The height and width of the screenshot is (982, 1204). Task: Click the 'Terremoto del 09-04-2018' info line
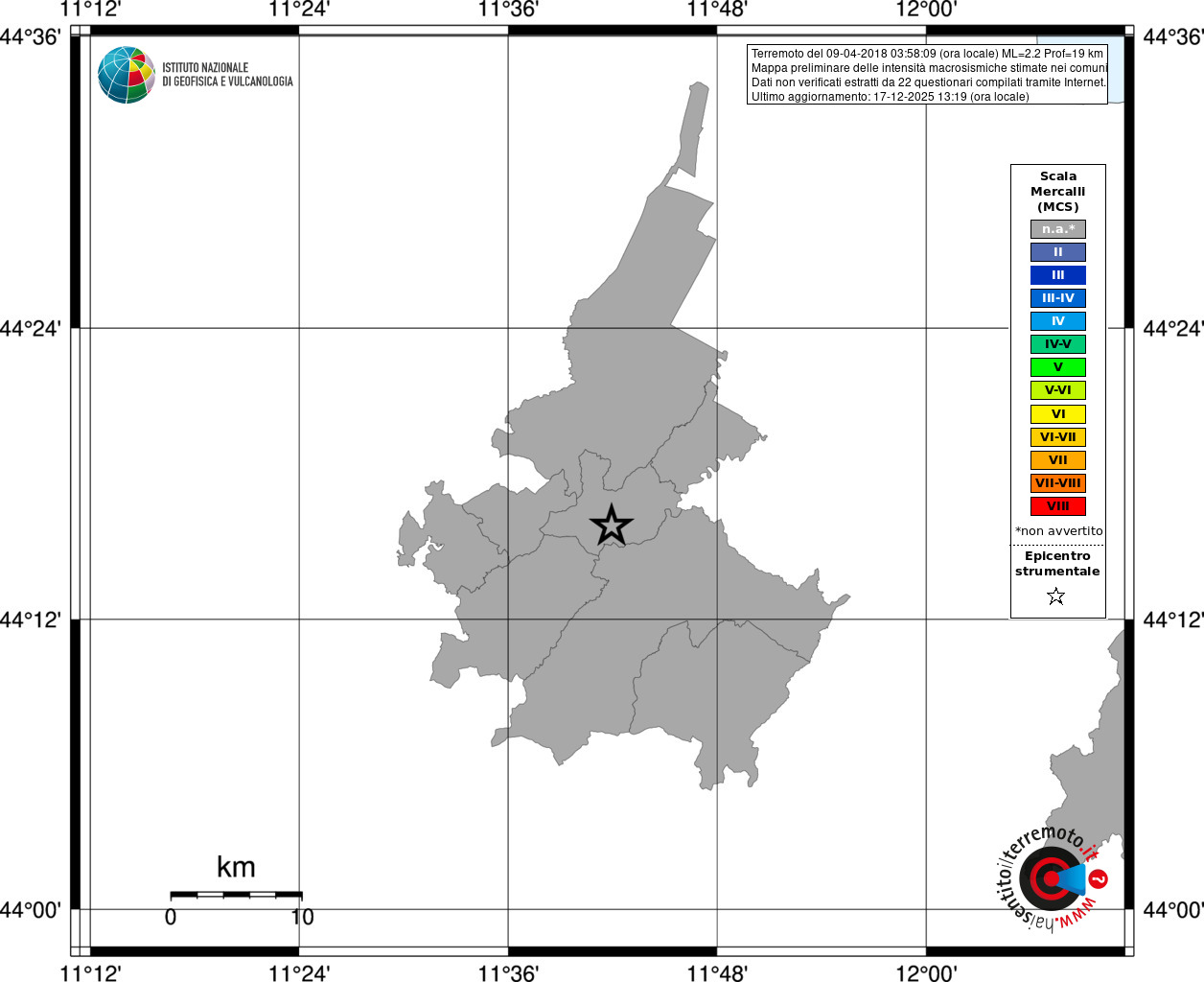(x=927, y=54)
